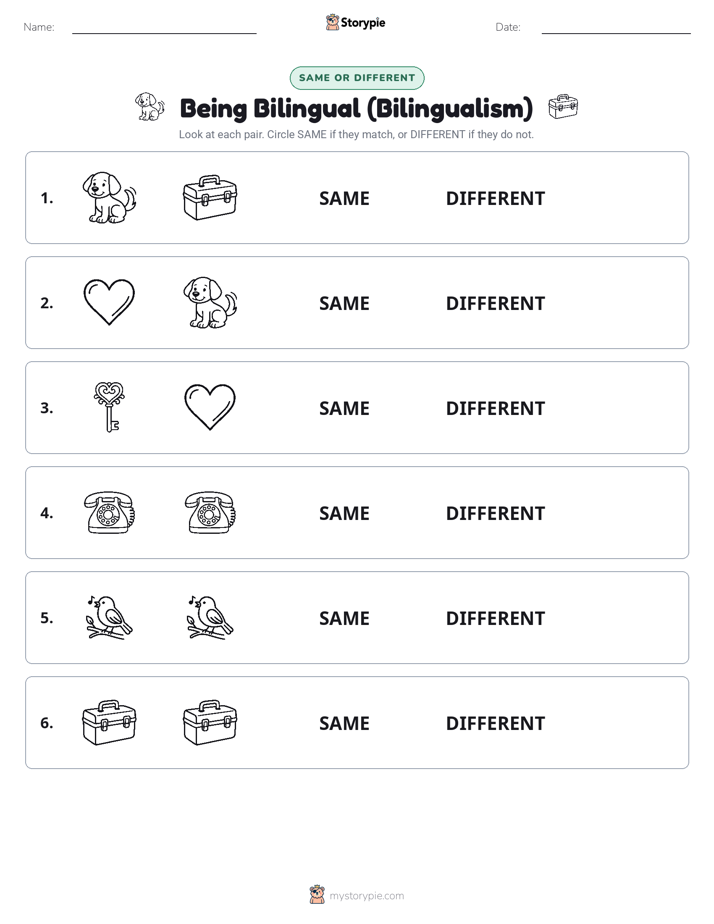714x924 pixels.
Task: Click the toolbox icon right of the title
Action: (x=563, y=107)
